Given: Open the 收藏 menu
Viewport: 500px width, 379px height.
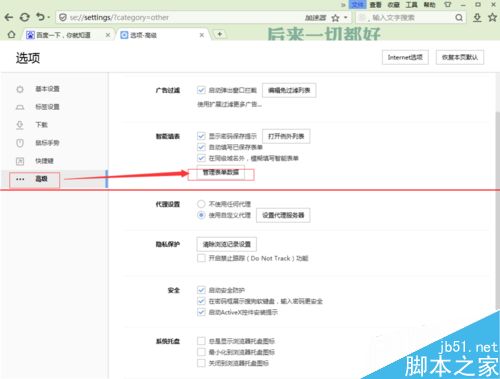Looking at the screenshot, I should (x=393, y=5).
